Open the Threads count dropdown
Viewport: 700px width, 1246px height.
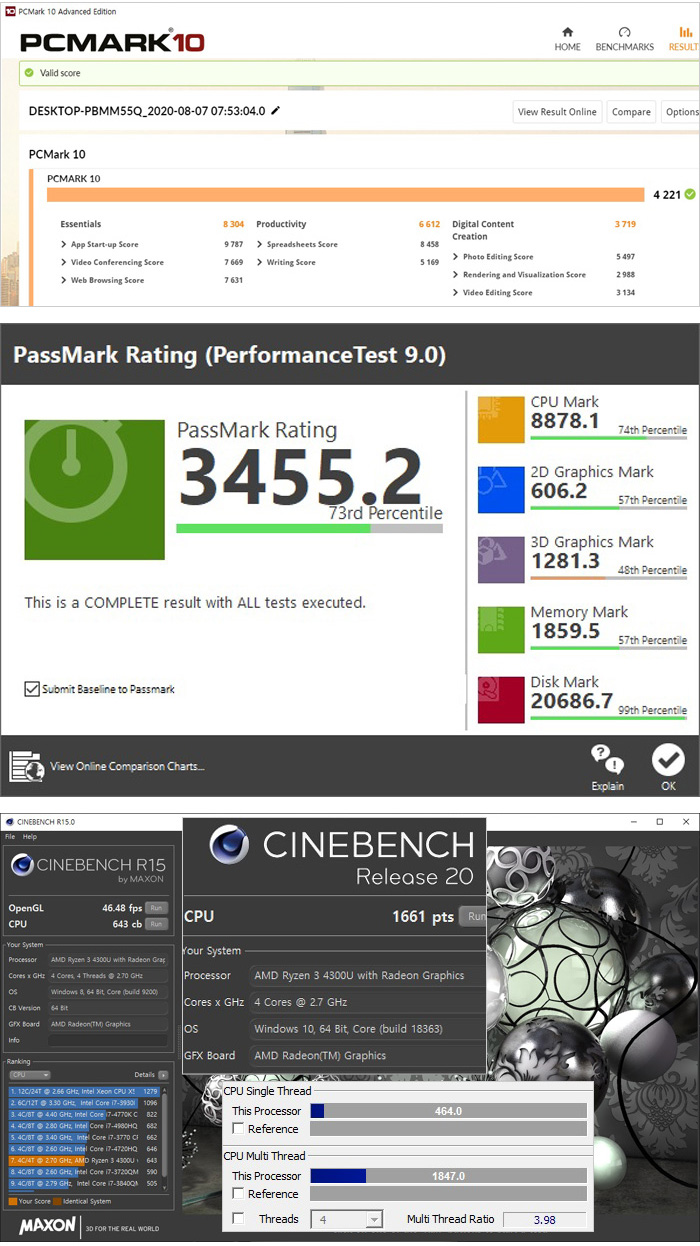347,1219
